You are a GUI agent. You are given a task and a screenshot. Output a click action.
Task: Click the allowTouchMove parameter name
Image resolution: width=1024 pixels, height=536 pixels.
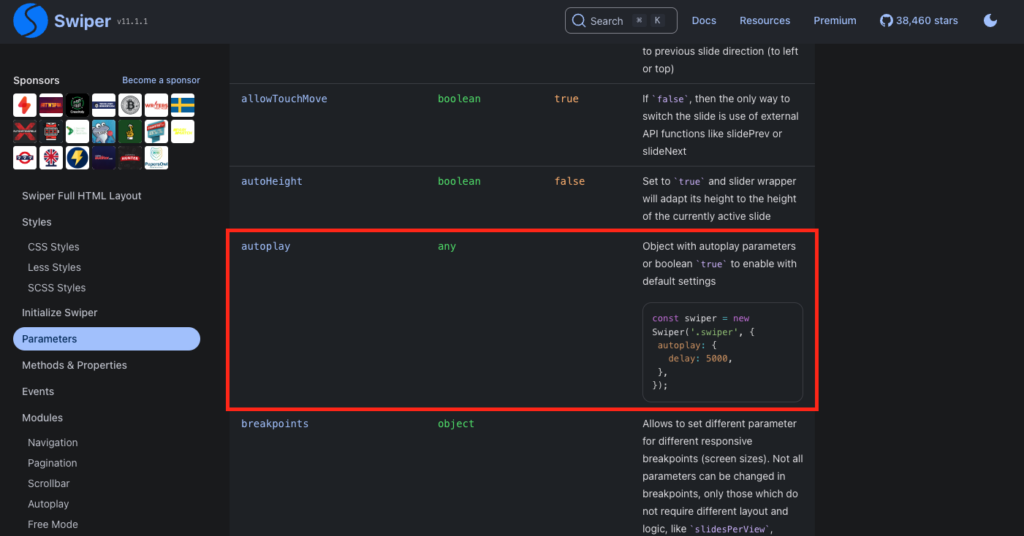[x=284, y=99]
